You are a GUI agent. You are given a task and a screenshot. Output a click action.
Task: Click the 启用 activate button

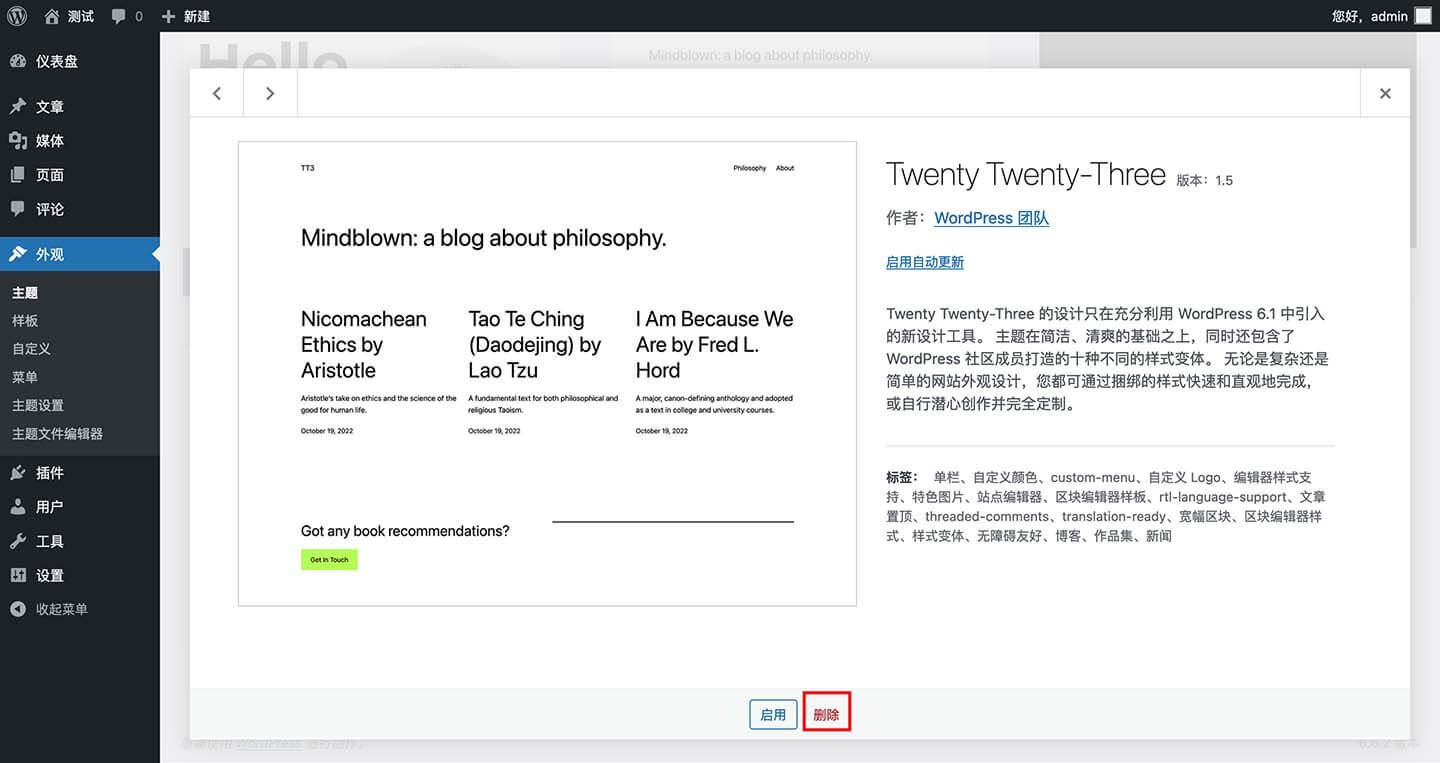point(773,715)
